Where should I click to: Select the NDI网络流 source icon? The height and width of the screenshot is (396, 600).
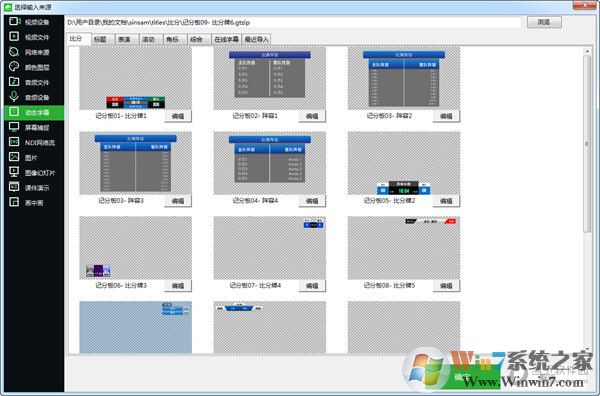[x=14, y=142]
